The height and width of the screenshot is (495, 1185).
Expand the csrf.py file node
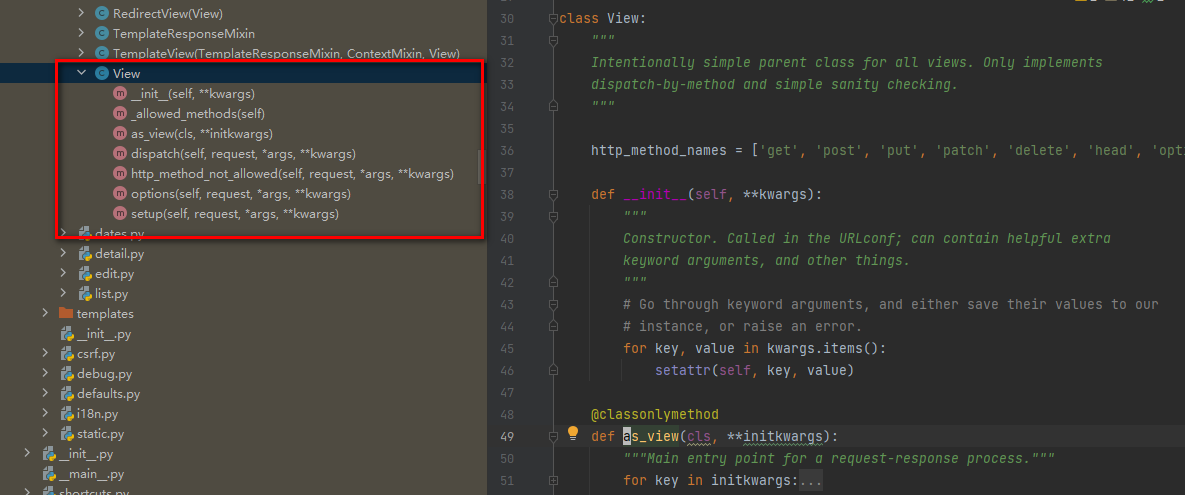[x=46, y=354]
